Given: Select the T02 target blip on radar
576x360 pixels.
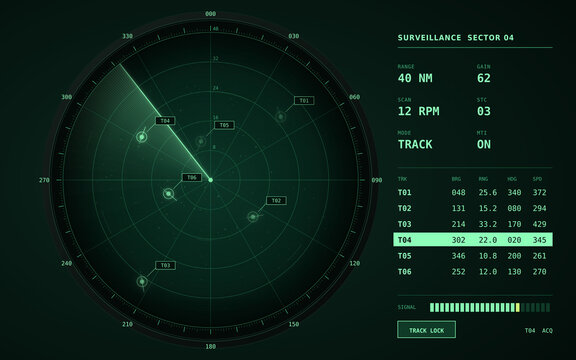Looking at the screenshot, I should point(253,217).
